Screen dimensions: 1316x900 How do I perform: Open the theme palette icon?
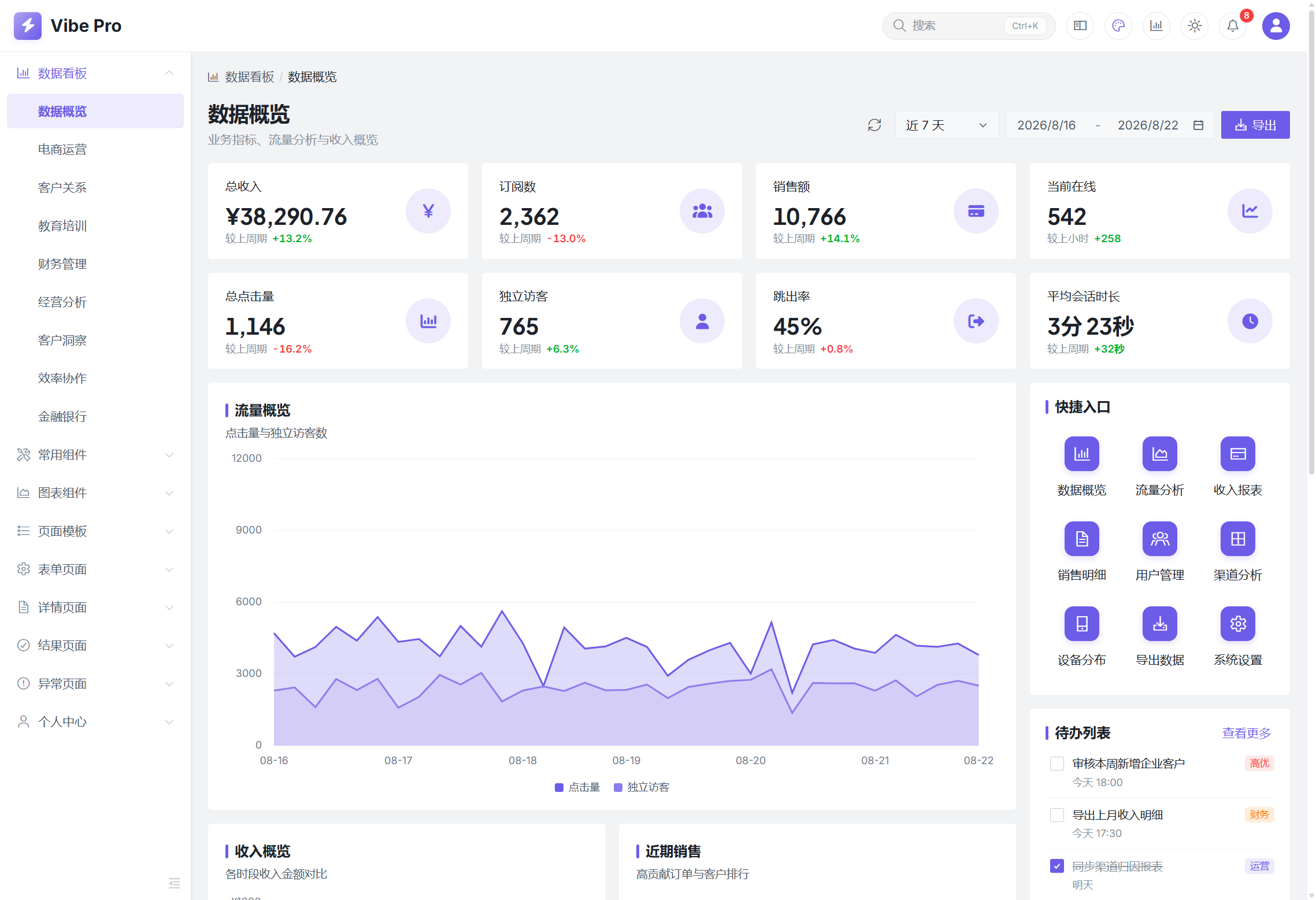(x=1118, y=26)
